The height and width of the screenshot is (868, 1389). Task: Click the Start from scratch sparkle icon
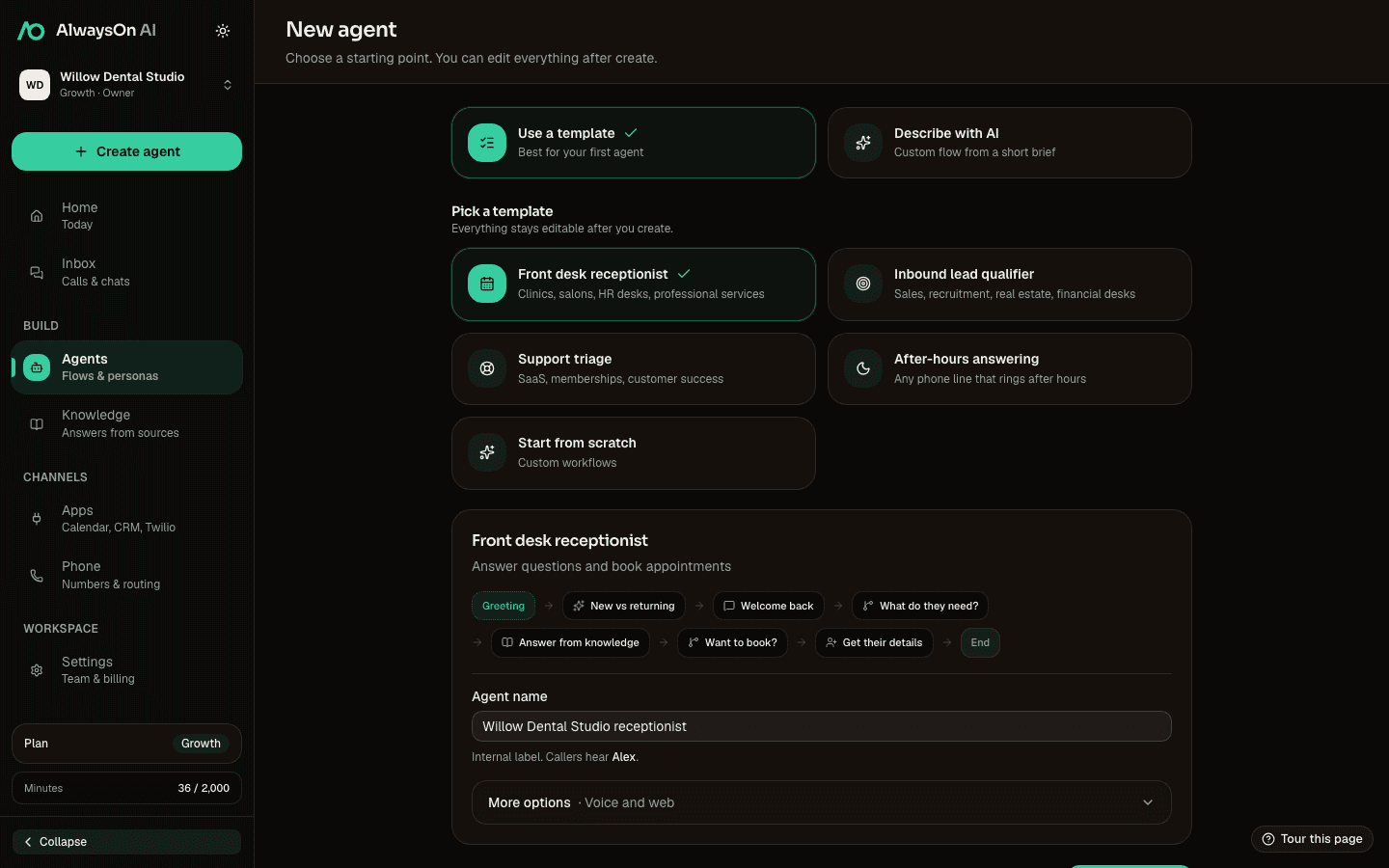pyautogui.click(x=487, y=452)
